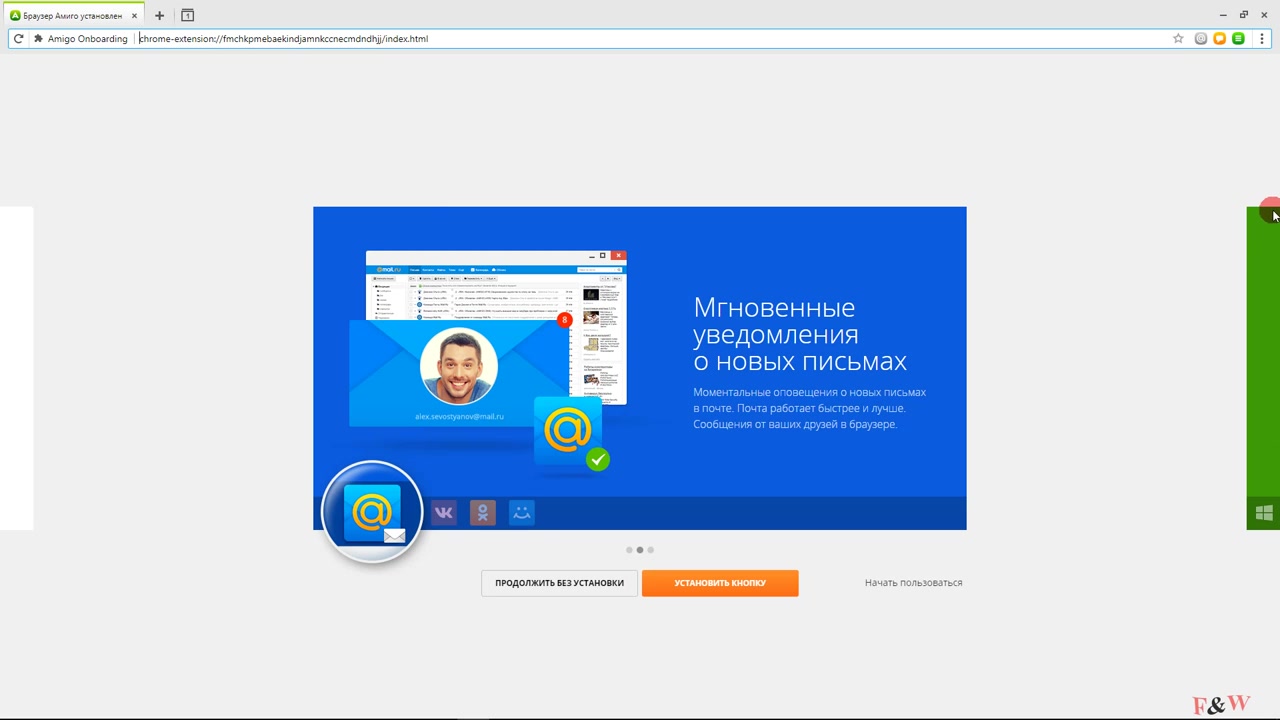
Task: Click the Продолжить без установки button
Action: [x=559, y=583]
